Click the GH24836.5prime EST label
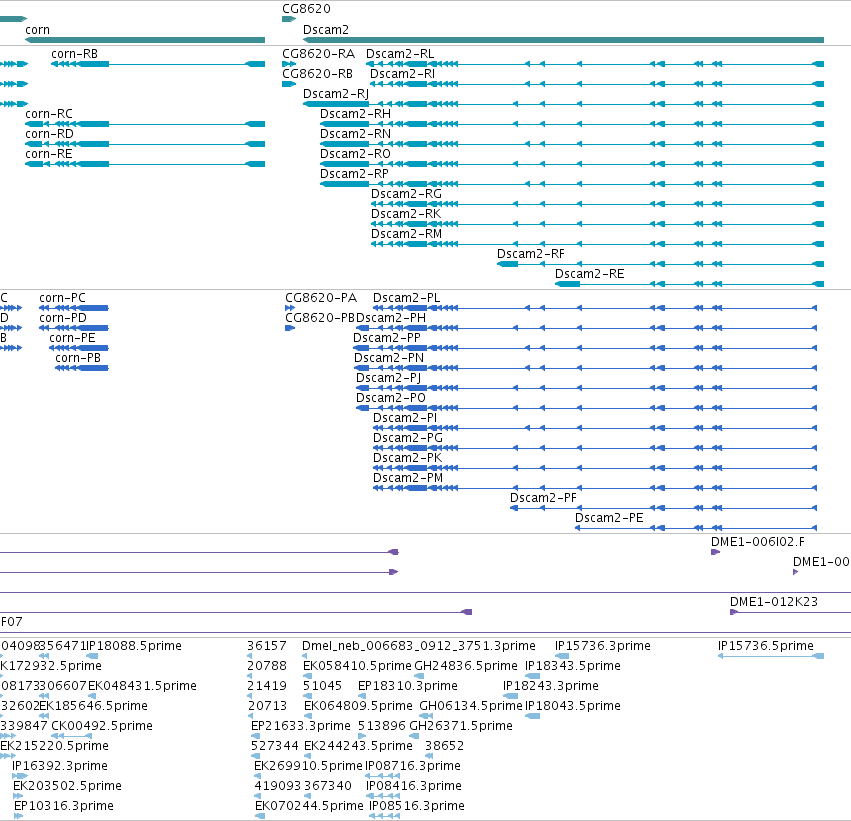Viewport: 851px width, 821px height. point(466,666)
